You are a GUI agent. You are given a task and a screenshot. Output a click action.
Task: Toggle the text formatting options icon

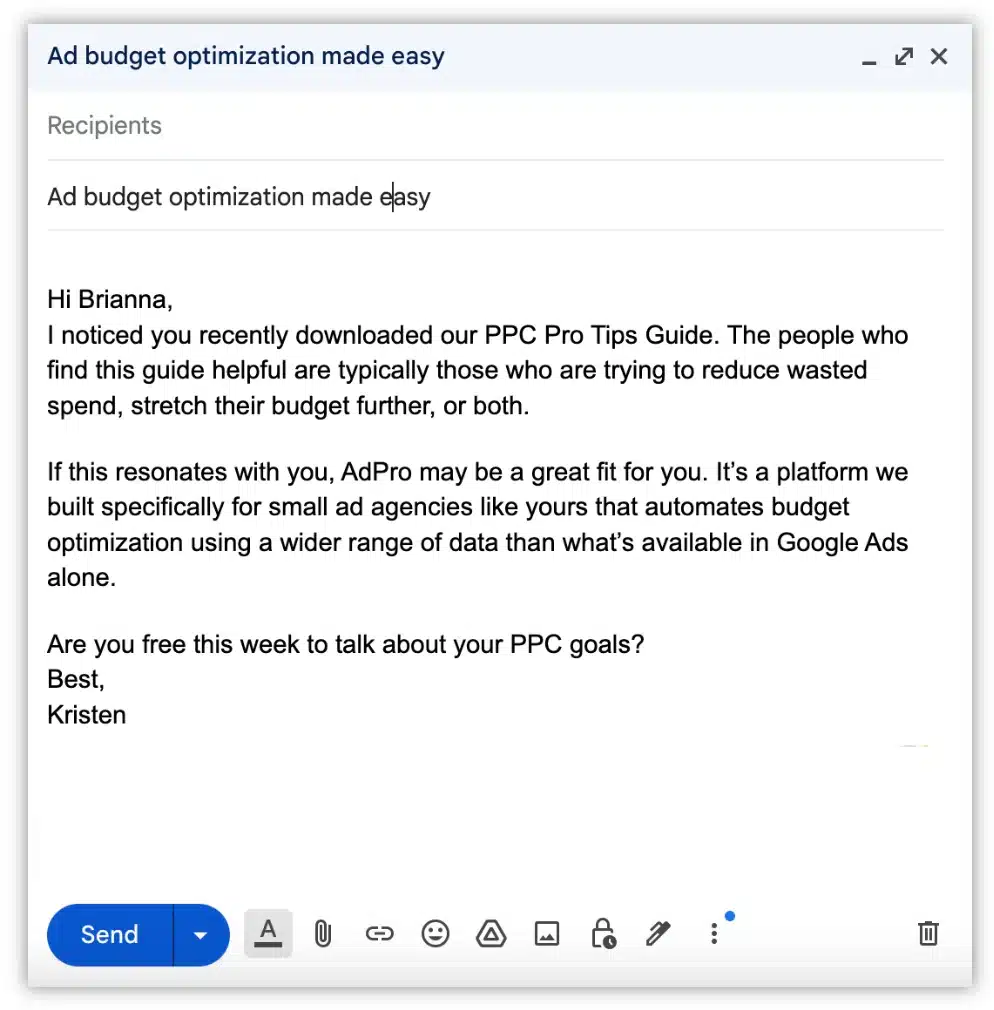pyautogui.click(x=267, y=934)
